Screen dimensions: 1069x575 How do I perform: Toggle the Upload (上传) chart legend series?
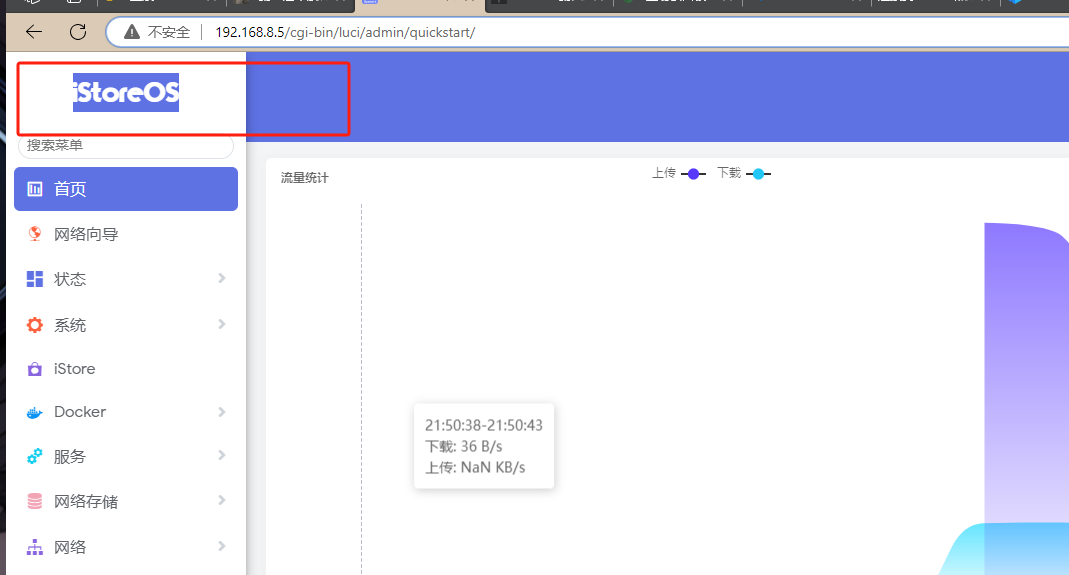[679, 174]
